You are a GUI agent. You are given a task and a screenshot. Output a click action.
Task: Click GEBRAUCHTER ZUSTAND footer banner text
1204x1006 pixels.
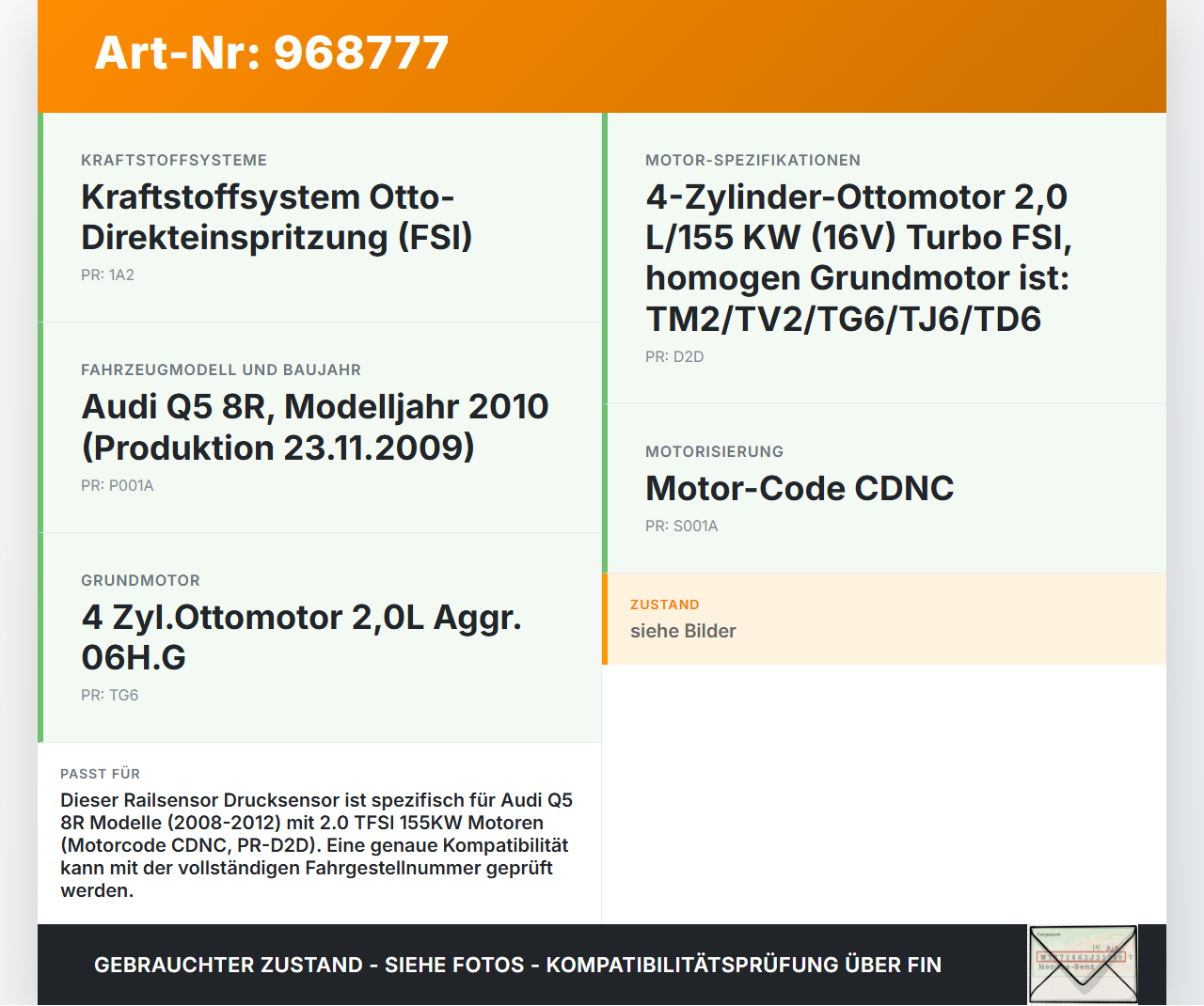coord(517,965)
